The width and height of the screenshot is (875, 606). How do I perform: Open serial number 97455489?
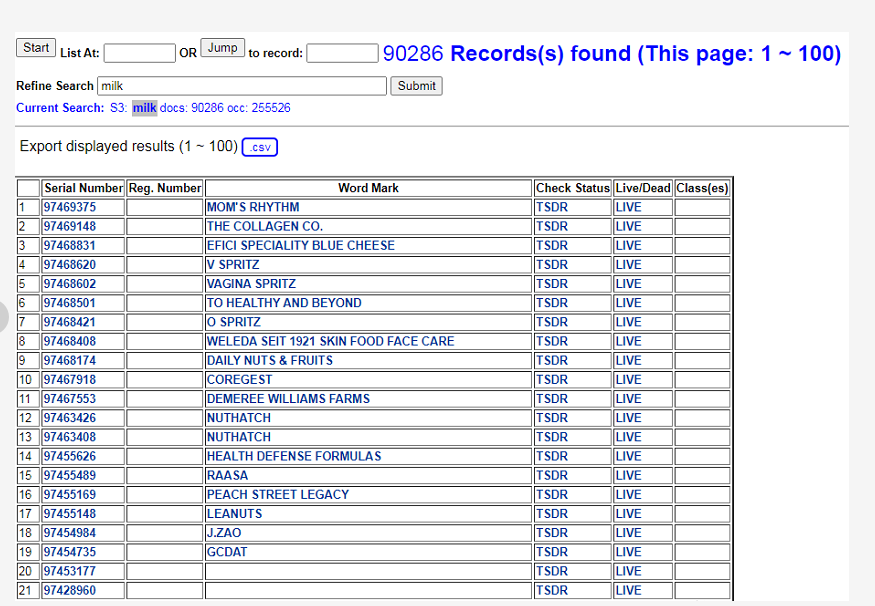click(x=70, y=475)
